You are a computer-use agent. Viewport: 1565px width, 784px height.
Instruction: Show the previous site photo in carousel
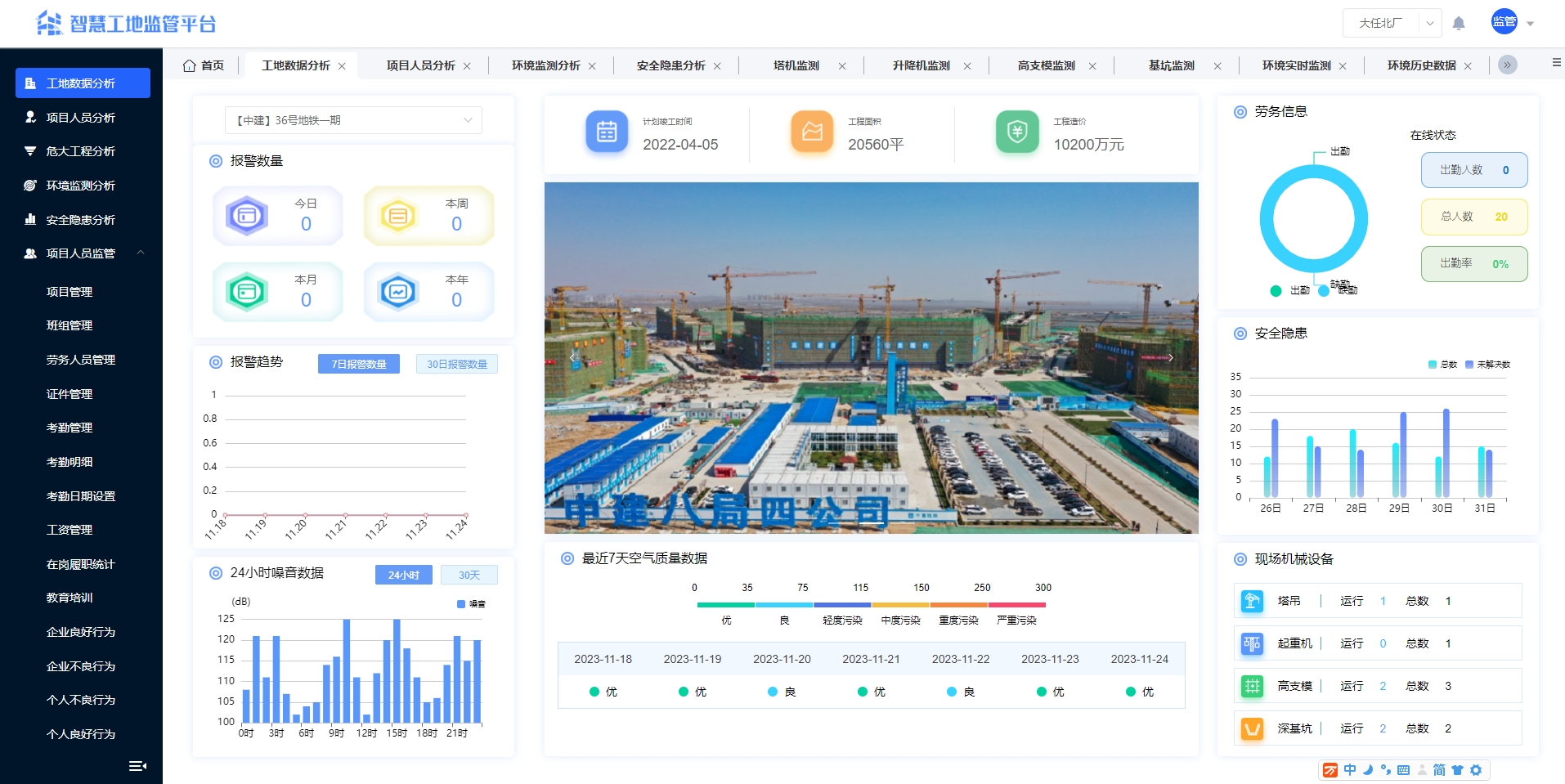coord(572,357)
